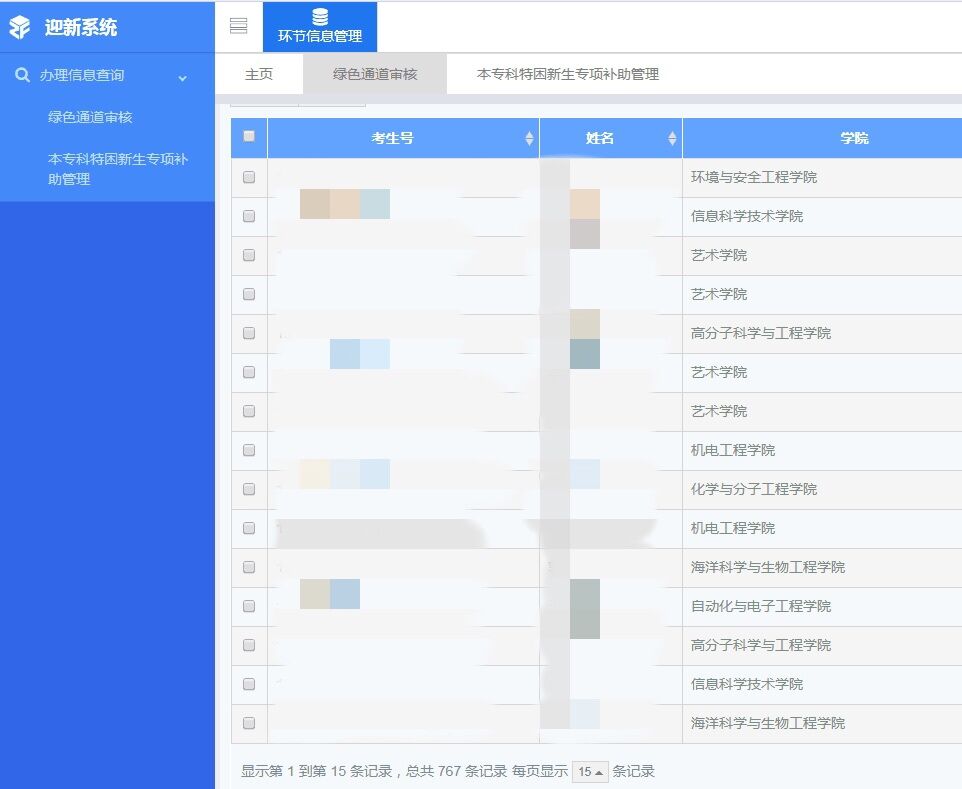Open 本专科特困新生专项补助管理 tab
The image size is (962, 789).
coord(567,74)
